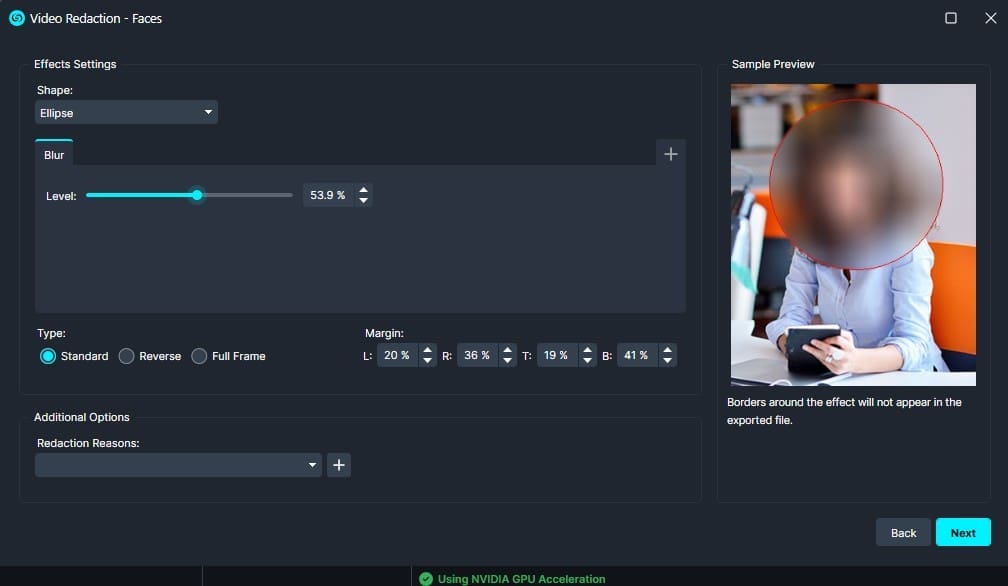Select the Standard redaction type
The image size is (1008, 586).
click(48, 356)
